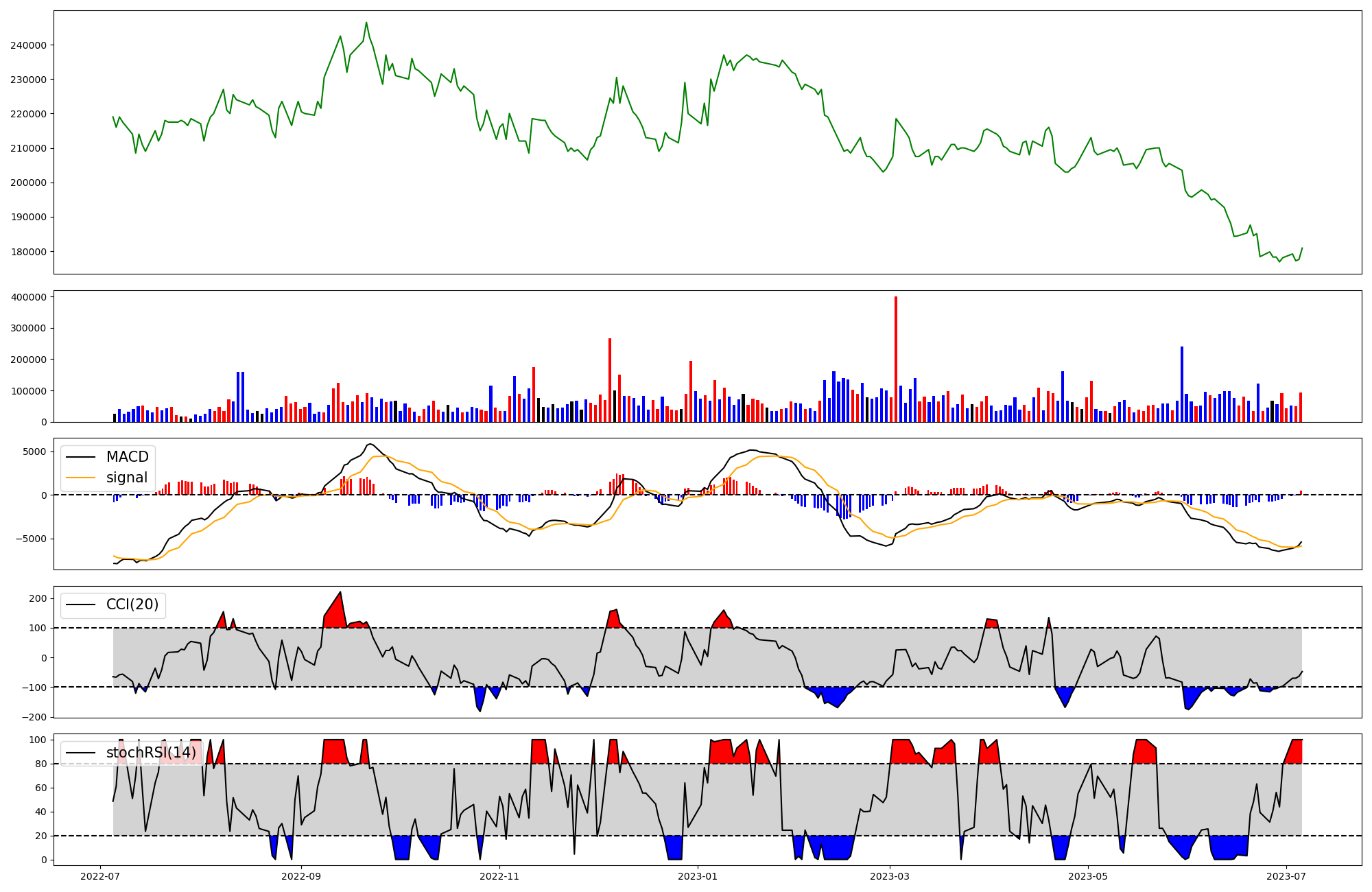Click the CCI(20) legend label
The width and height of the screenshot is (1372, 892).
click(132, 605)
